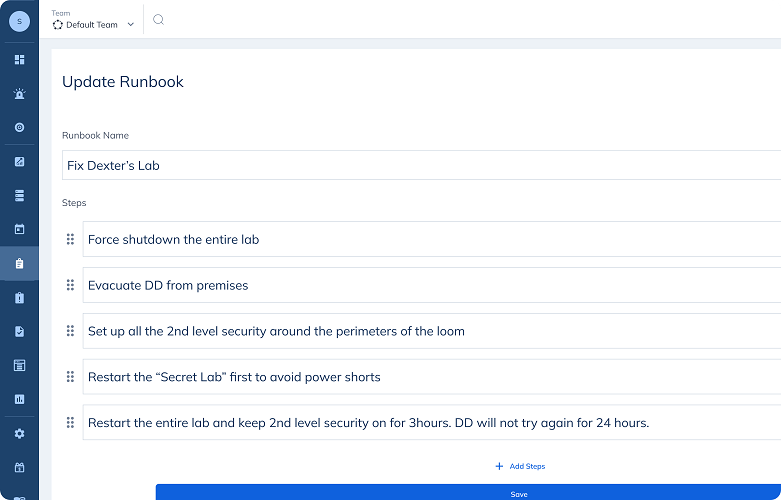Expand the Default Team dropdown
781x500 pixels.
[x=93, y=25]
